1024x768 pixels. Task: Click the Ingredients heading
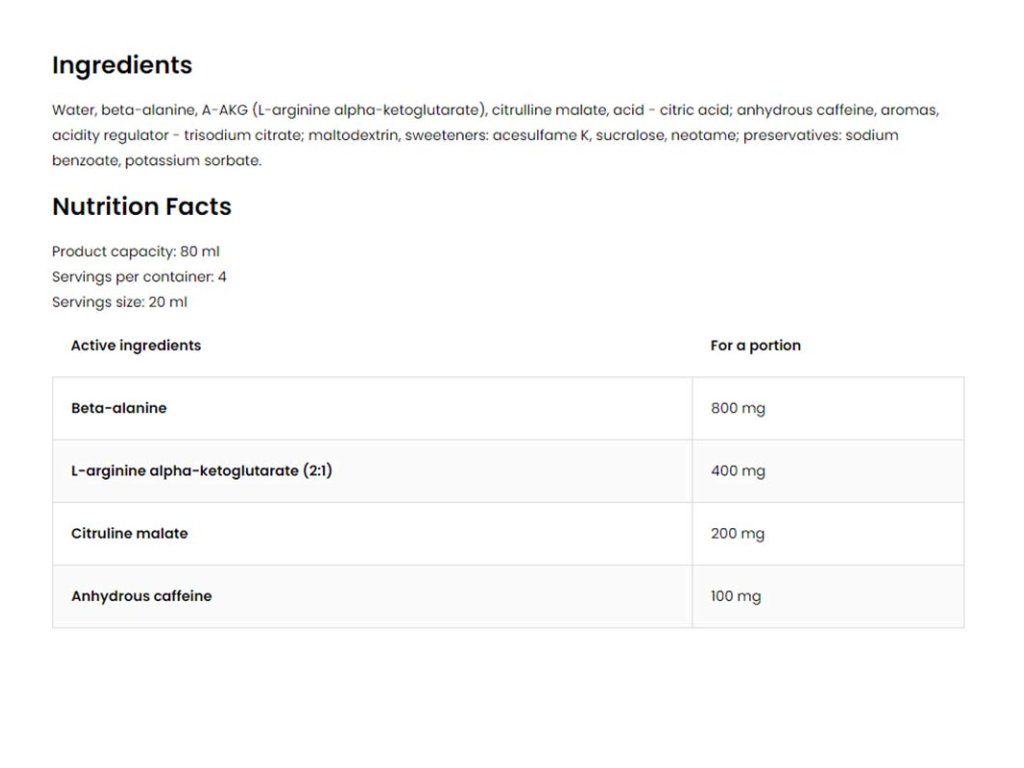point(122,65)
